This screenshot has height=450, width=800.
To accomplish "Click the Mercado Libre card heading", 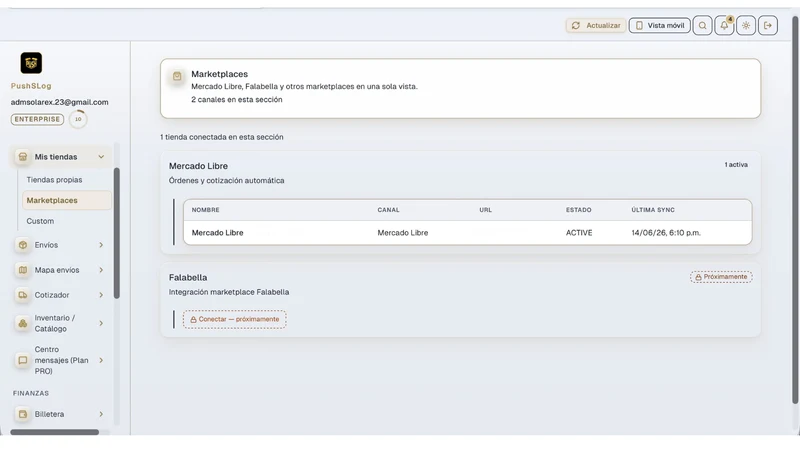I will coord(198,166).
